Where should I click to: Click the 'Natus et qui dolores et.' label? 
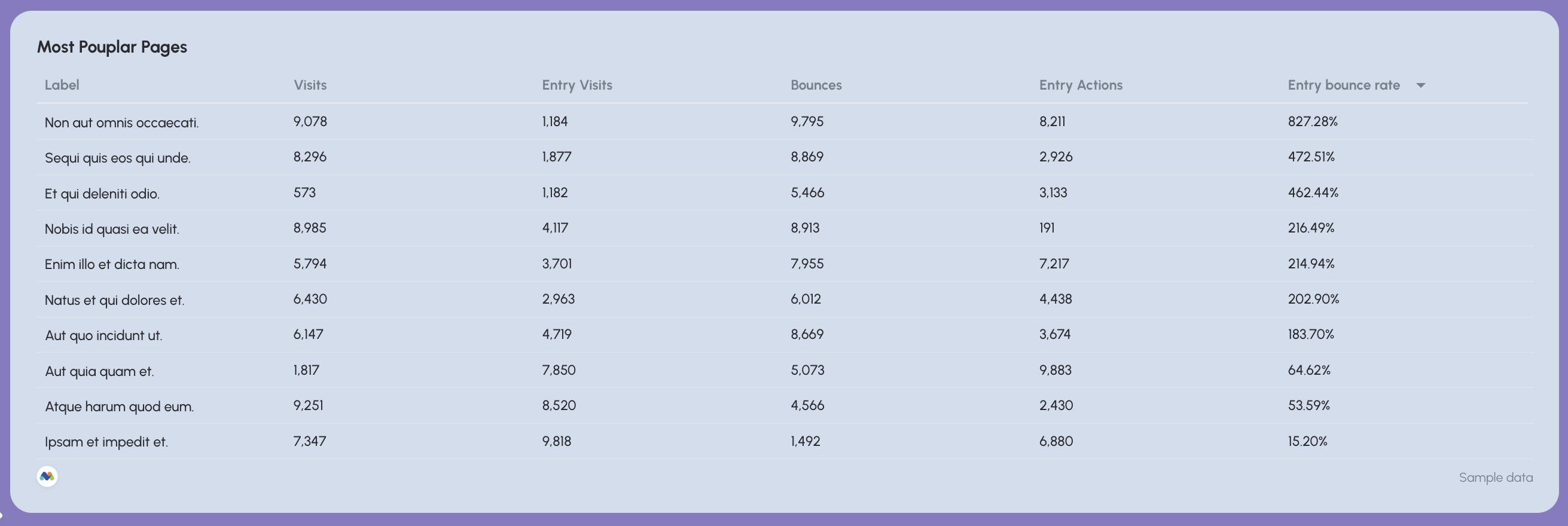point(114,299)
